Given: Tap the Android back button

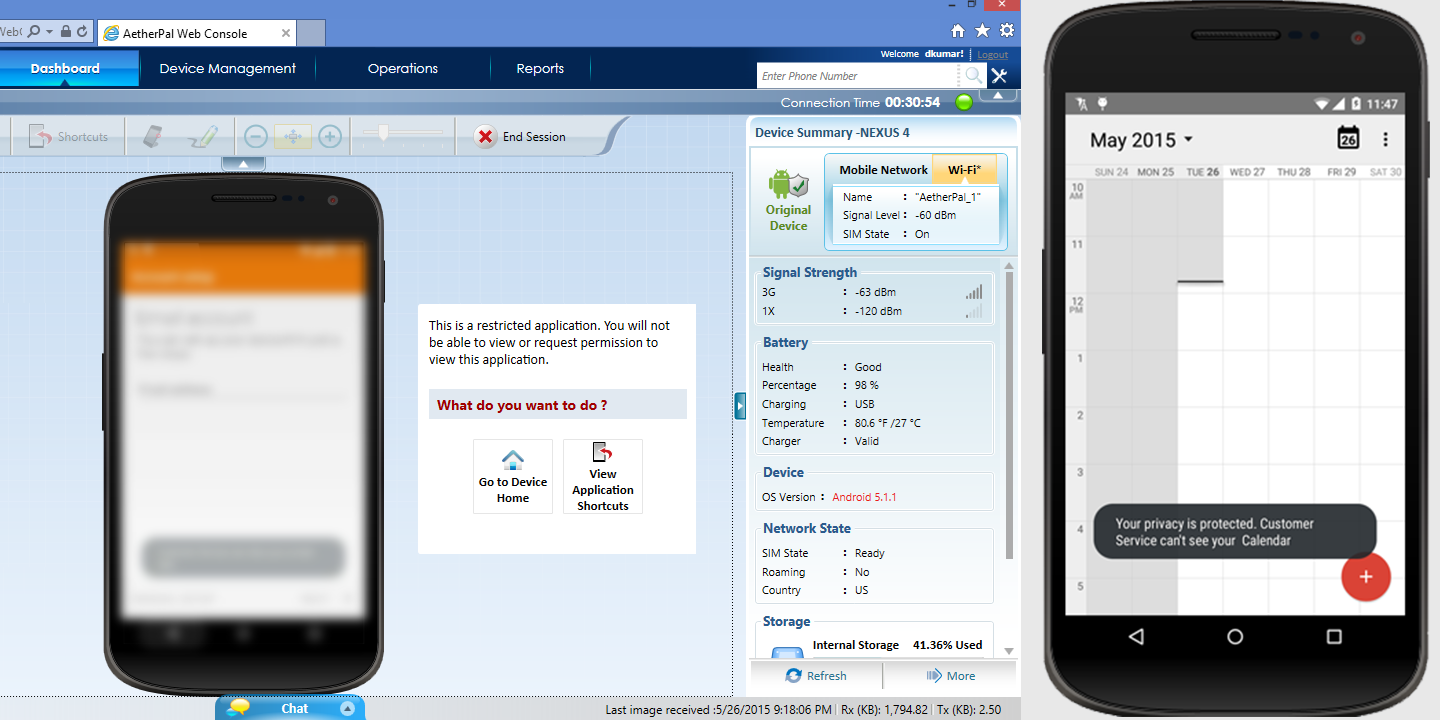Looking at the screenshot, I should tap(1136, 636).
